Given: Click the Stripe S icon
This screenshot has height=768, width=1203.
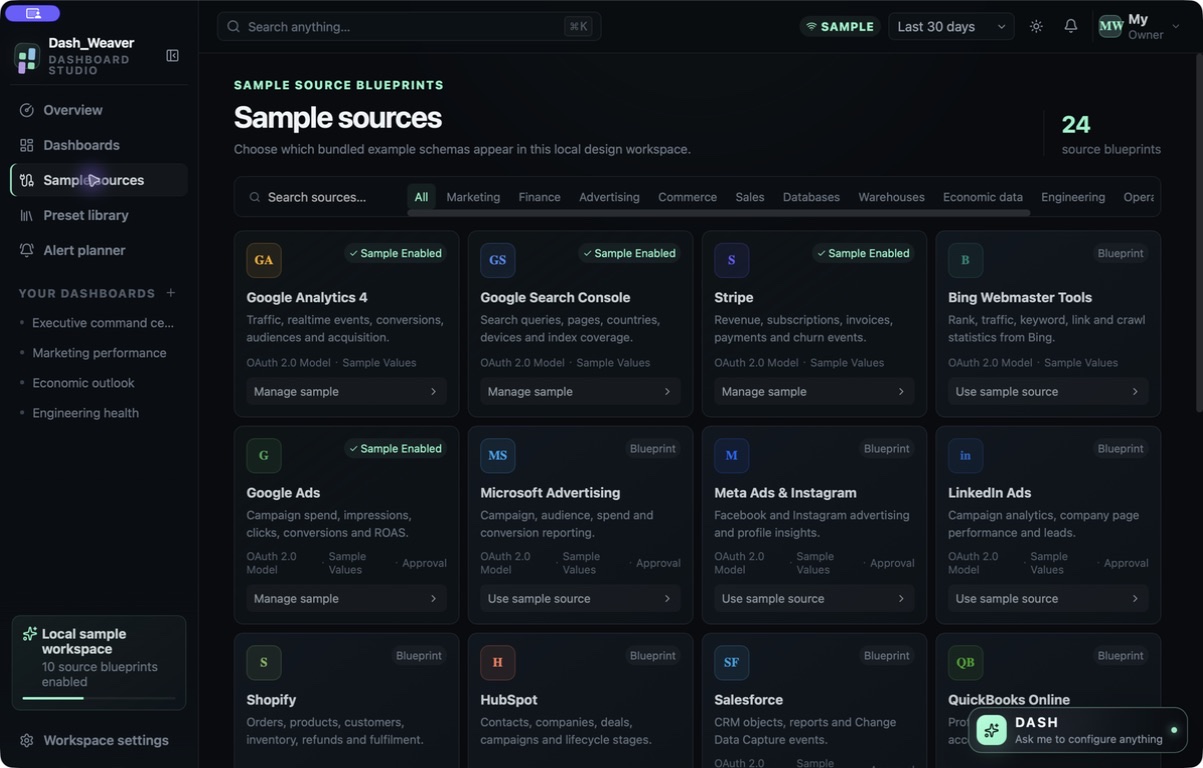Looking at the screenshot, I should [731, 260].
